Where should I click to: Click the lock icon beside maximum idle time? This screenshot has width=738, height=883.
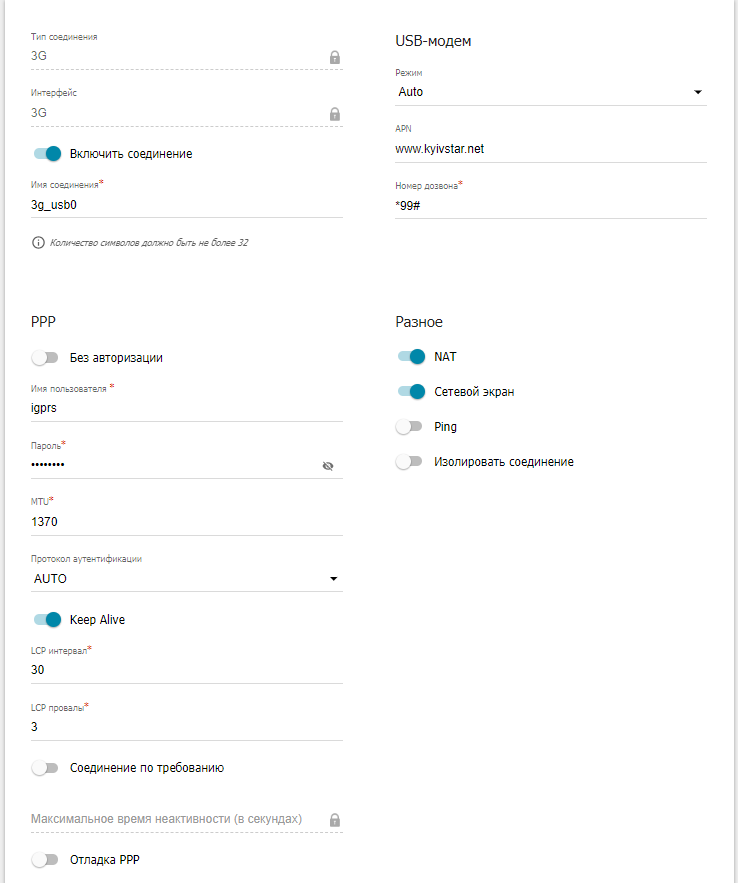coord(335,819)
